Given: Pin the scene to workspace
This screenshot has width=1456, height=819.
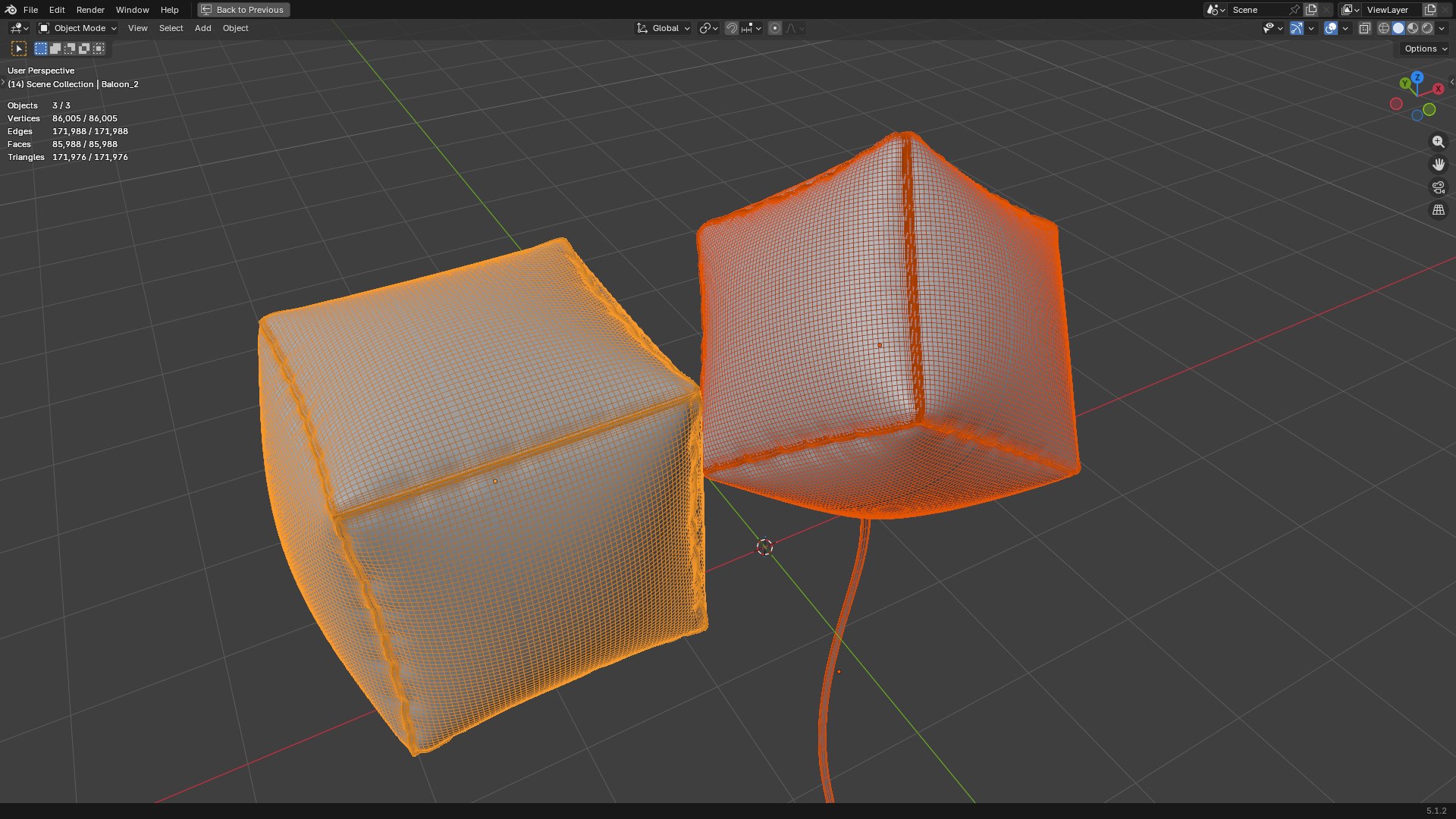Looking at the screenshot, I should click(1294, 10).
